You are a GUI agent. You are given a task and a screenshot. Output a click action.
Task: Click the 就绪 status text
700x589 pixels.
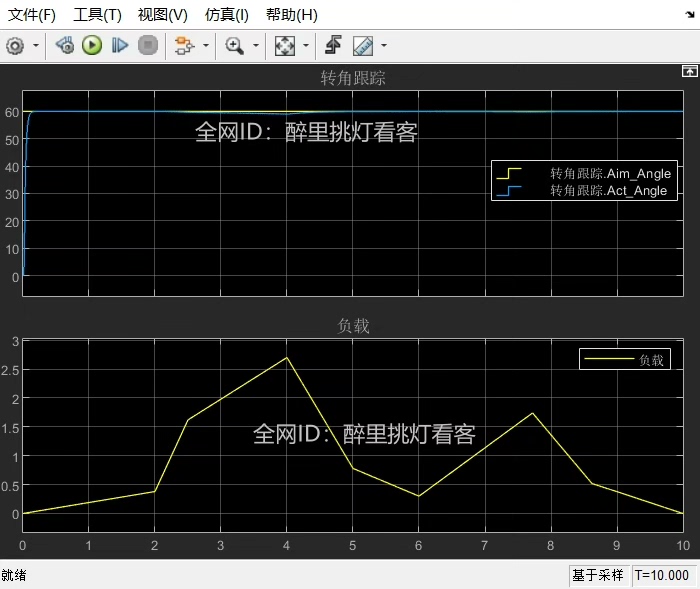[14, 575]
